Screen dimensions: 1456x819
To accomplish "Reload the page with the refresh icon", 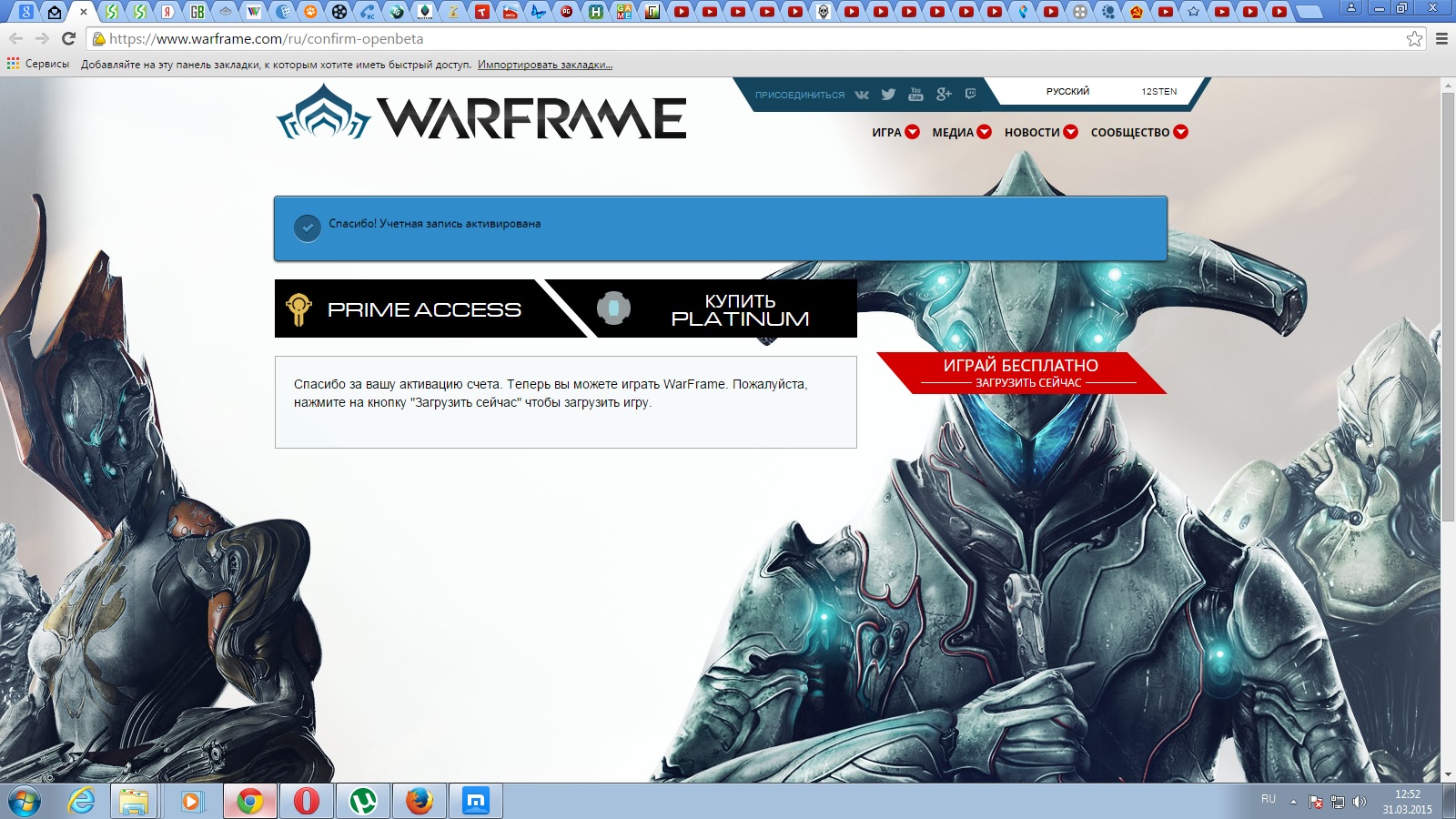I will 68,38.
